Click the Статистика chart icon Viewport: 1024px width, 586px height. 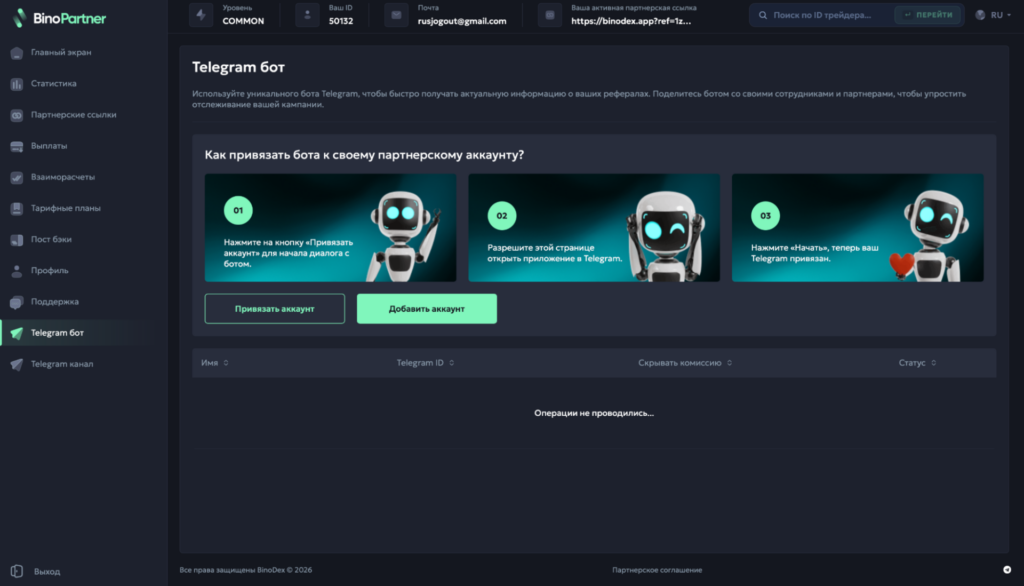pyautogui.click(x=17, y=84)
